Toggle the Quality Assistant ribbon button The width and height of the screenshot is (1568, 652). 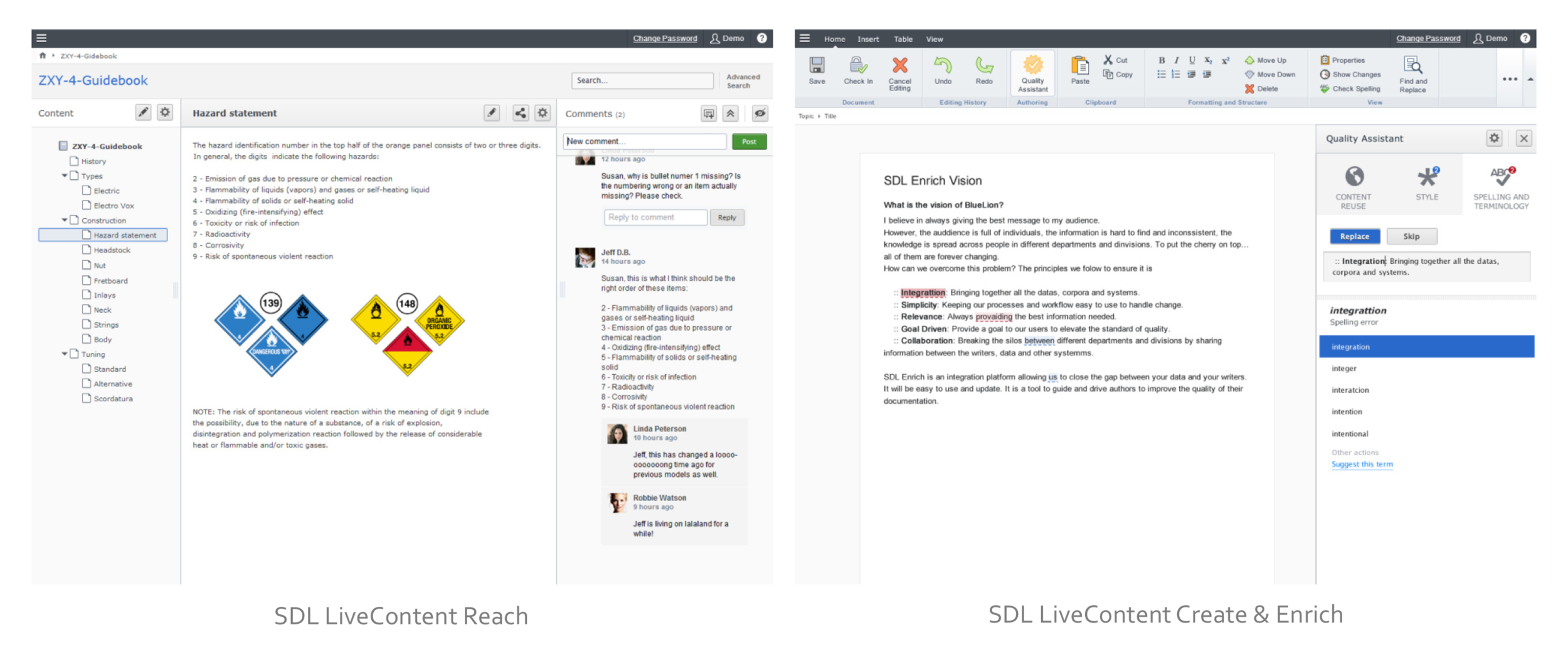[x=1032, y=73]
